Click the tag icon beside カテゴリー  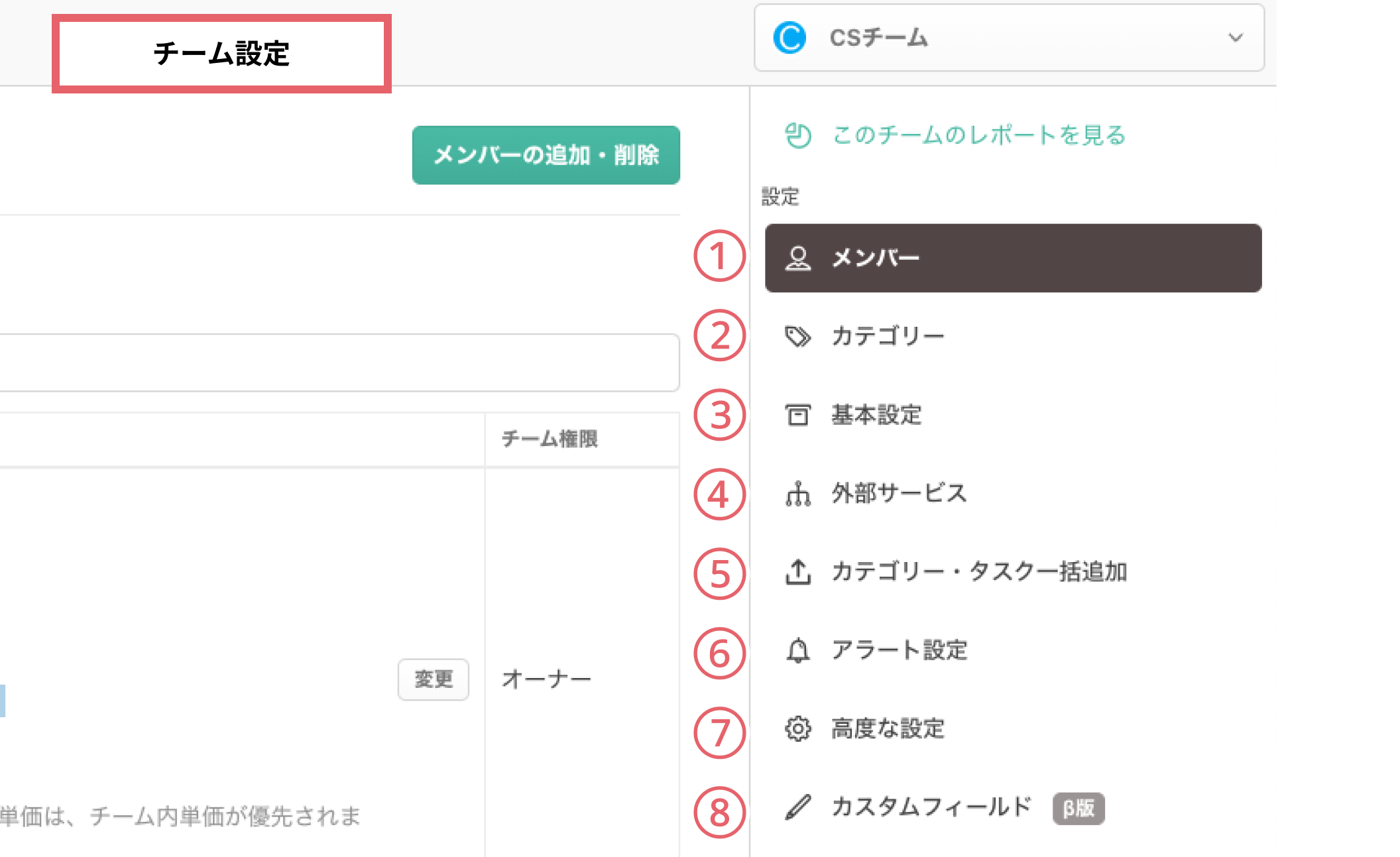tap(798, 336)
